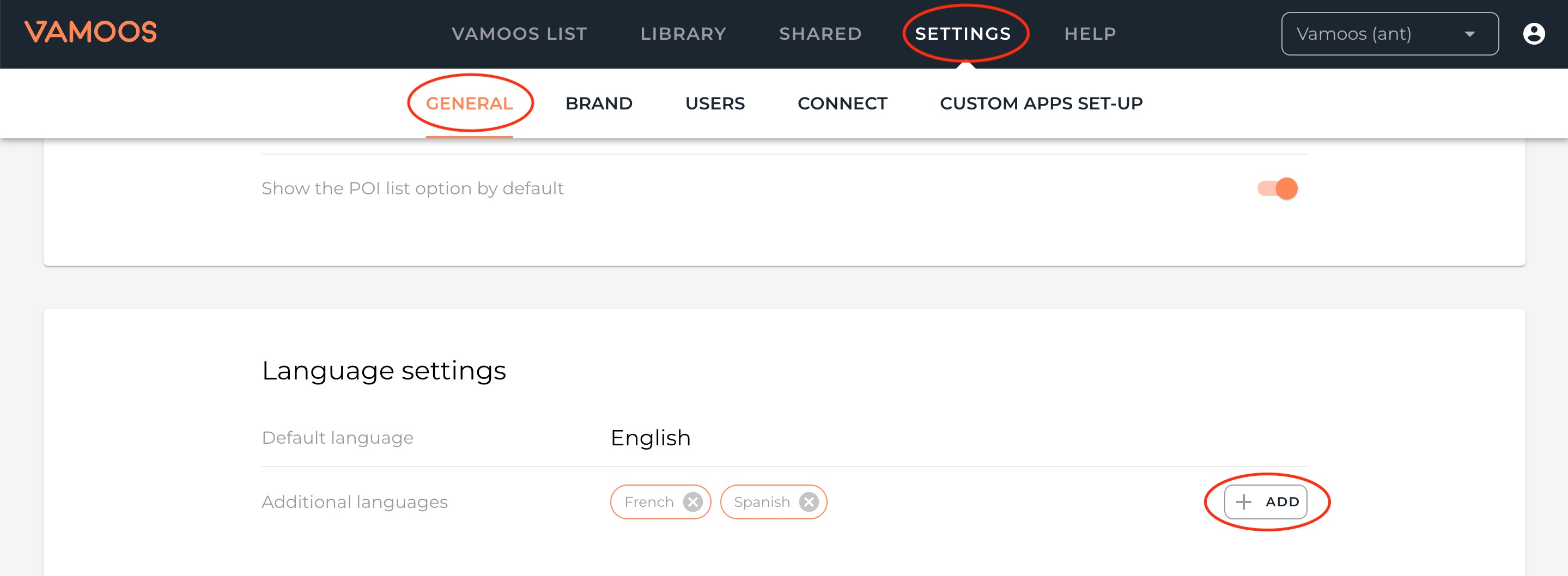The height and width of the screenshot is (576, 1568).
Task: Navigate to the Shared section
Action: [820, 34]
